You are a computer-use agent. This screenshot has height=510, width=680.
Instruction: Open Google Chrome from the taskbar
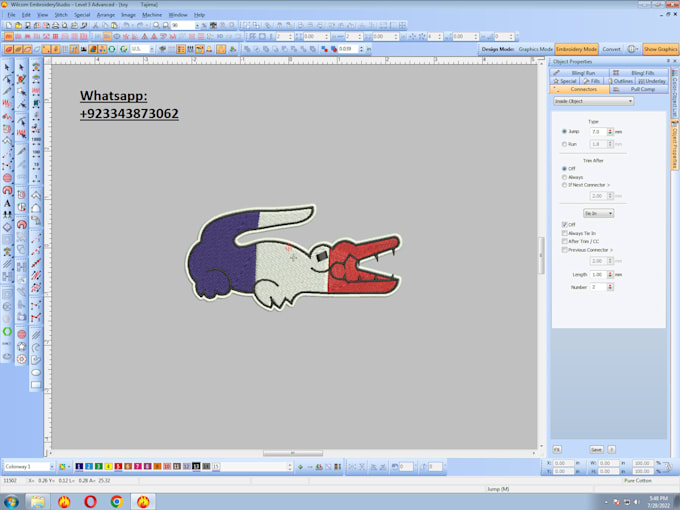[116, 502]
